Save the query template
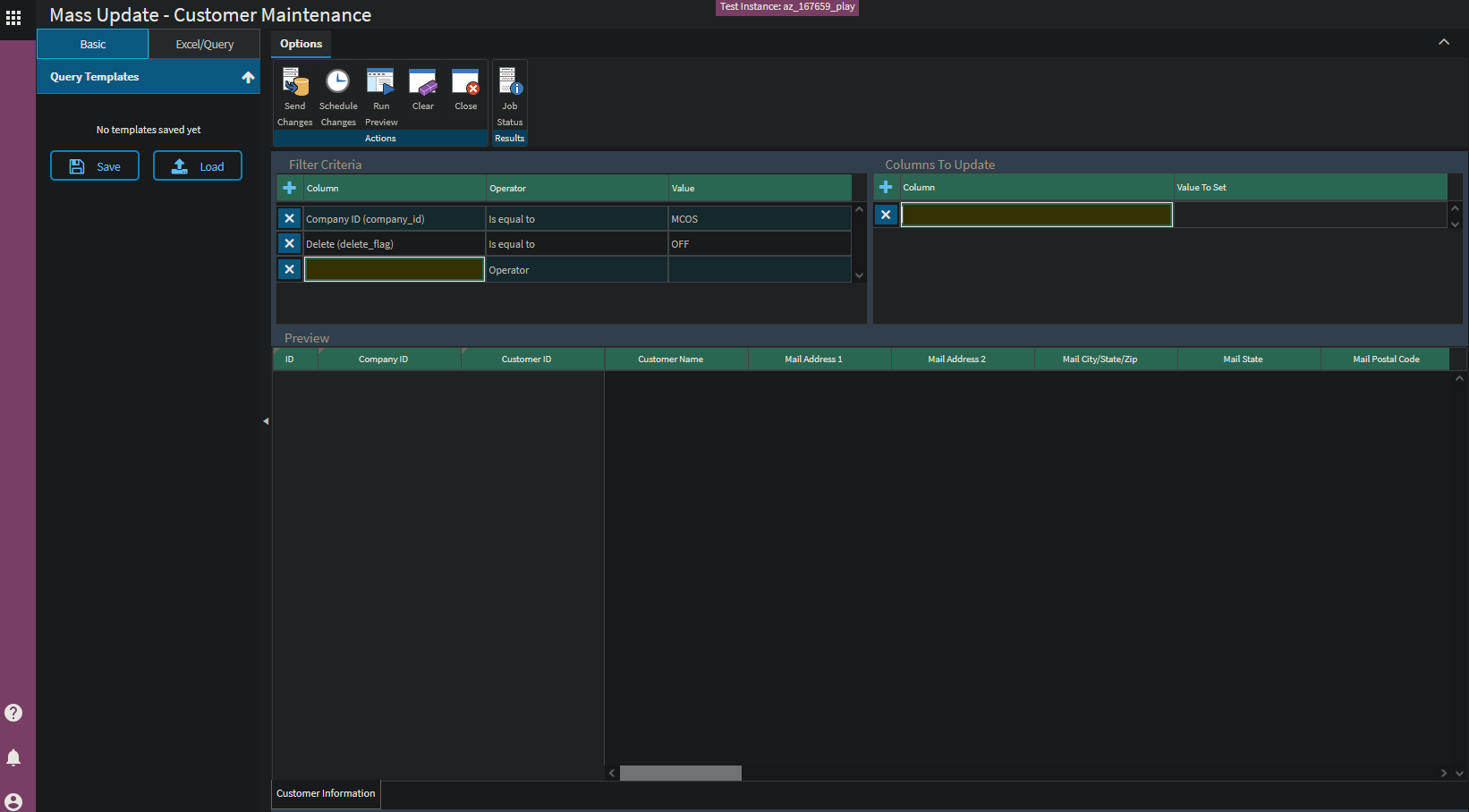This screenshot has width=1469, height=812. tap(95, 166)
